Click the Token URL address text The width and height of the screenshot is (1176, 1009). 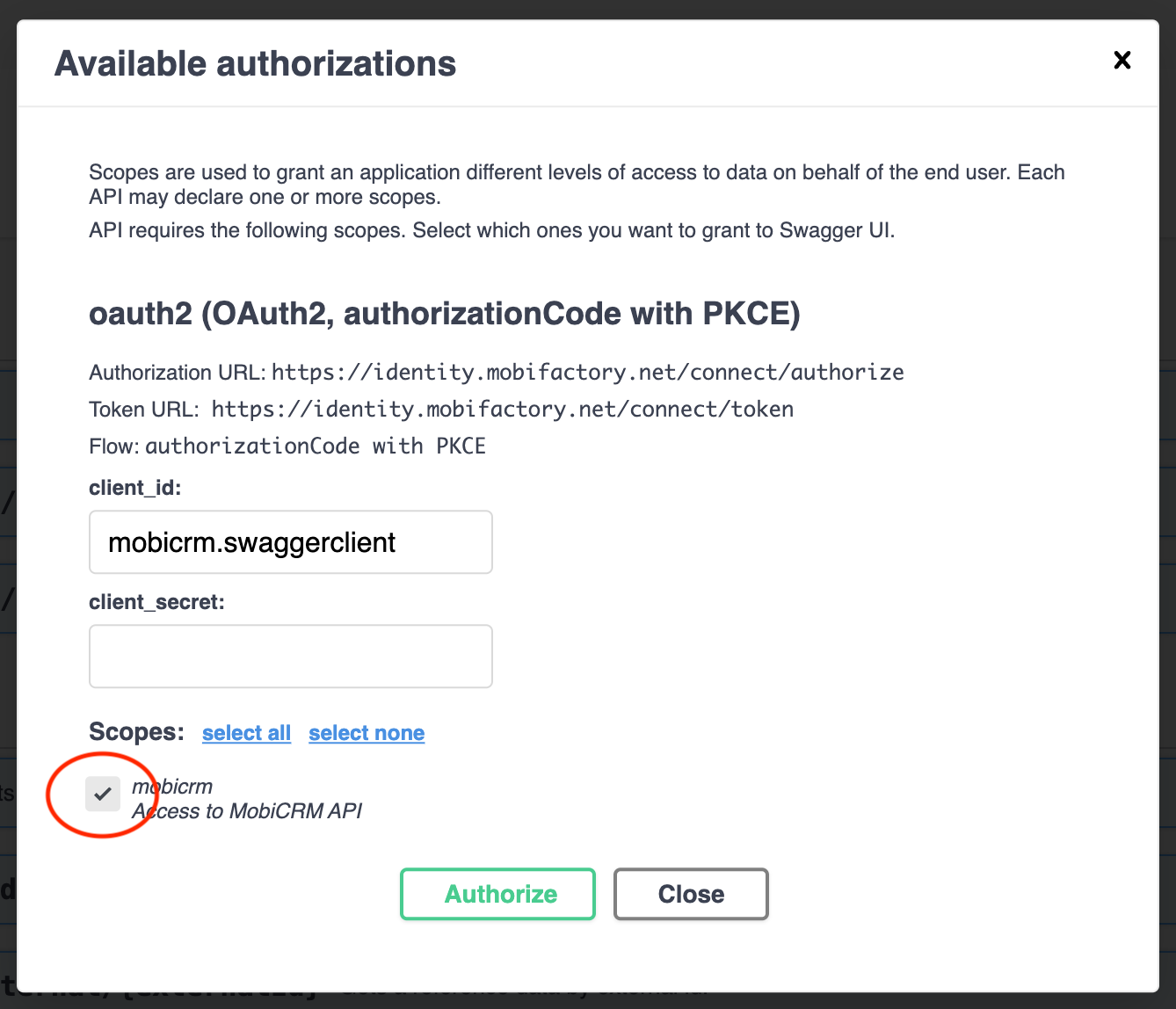502,410
